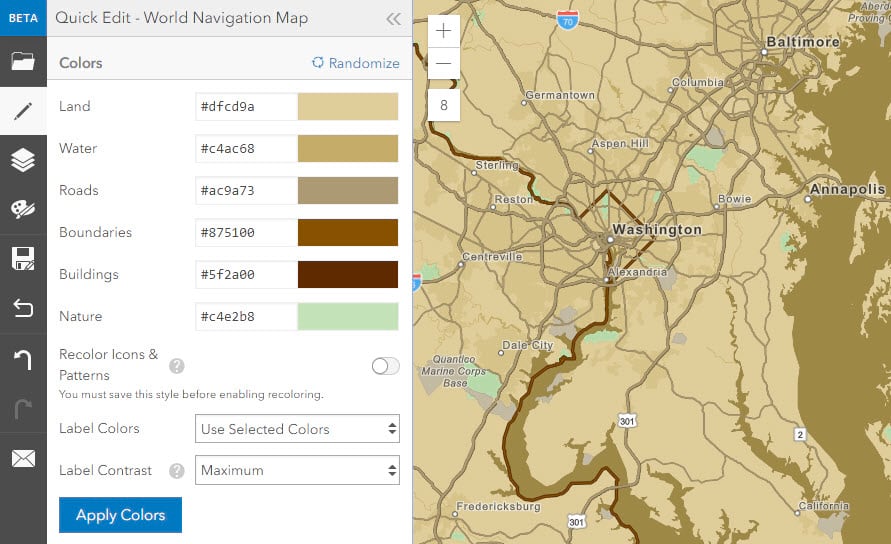Click the Route 2 shield on the map
Viewport: 891px width, 544px height.
click(800, 435)
